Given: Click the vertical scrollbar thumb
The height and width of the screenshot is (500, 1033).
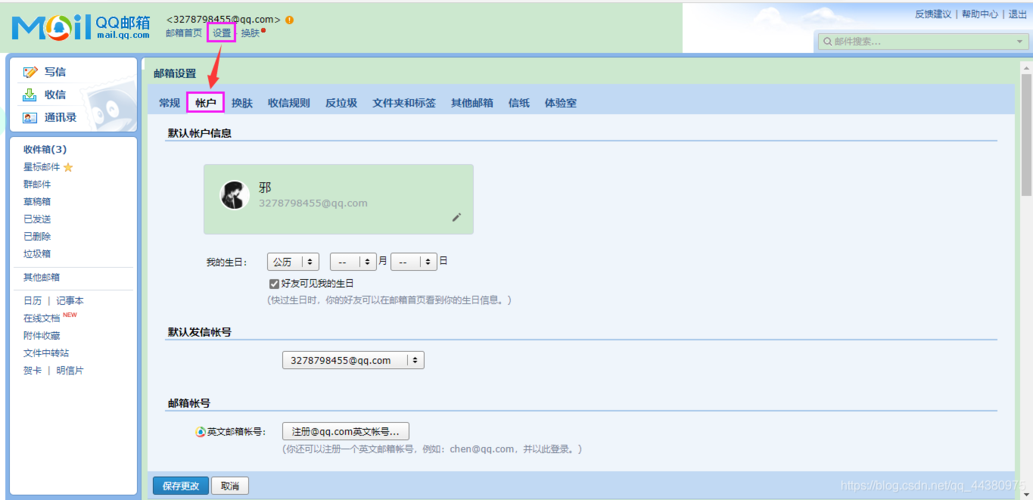Looking at the screenshot, I should coord(1026,134).
